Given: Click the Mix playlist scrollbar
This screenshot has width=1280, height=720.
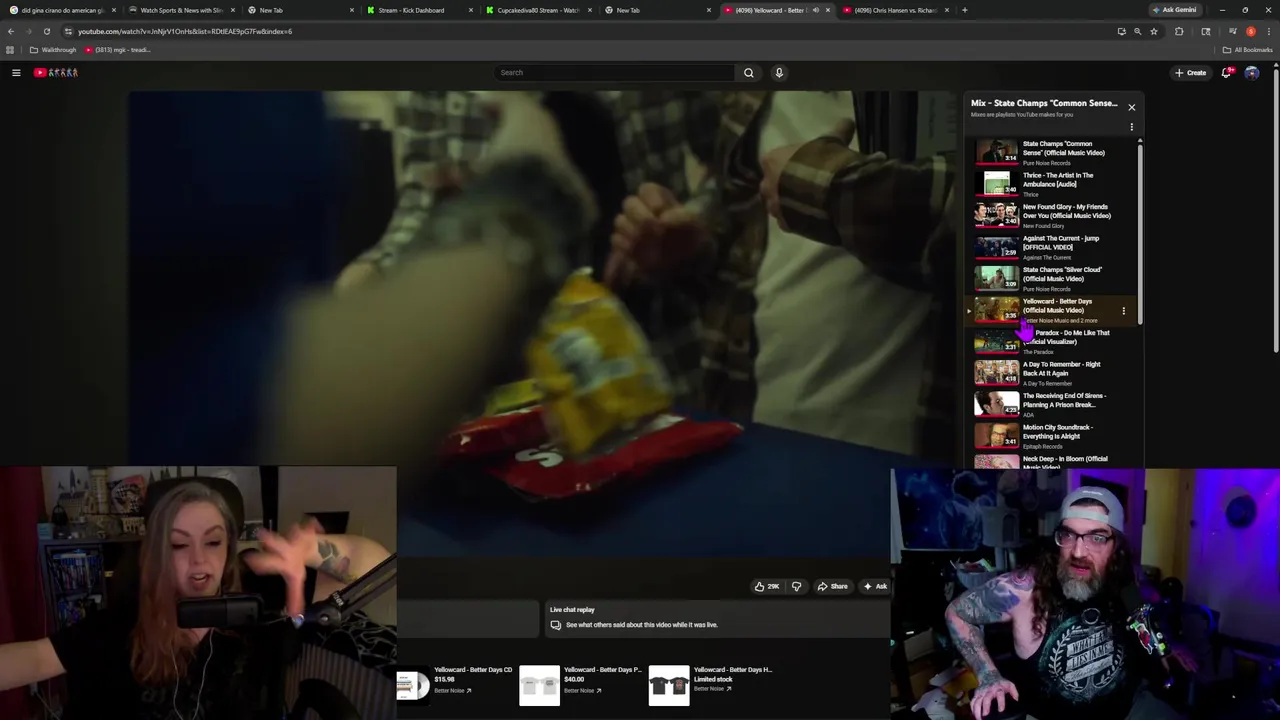Looking at the screenshot, I should click(1140, 232).
